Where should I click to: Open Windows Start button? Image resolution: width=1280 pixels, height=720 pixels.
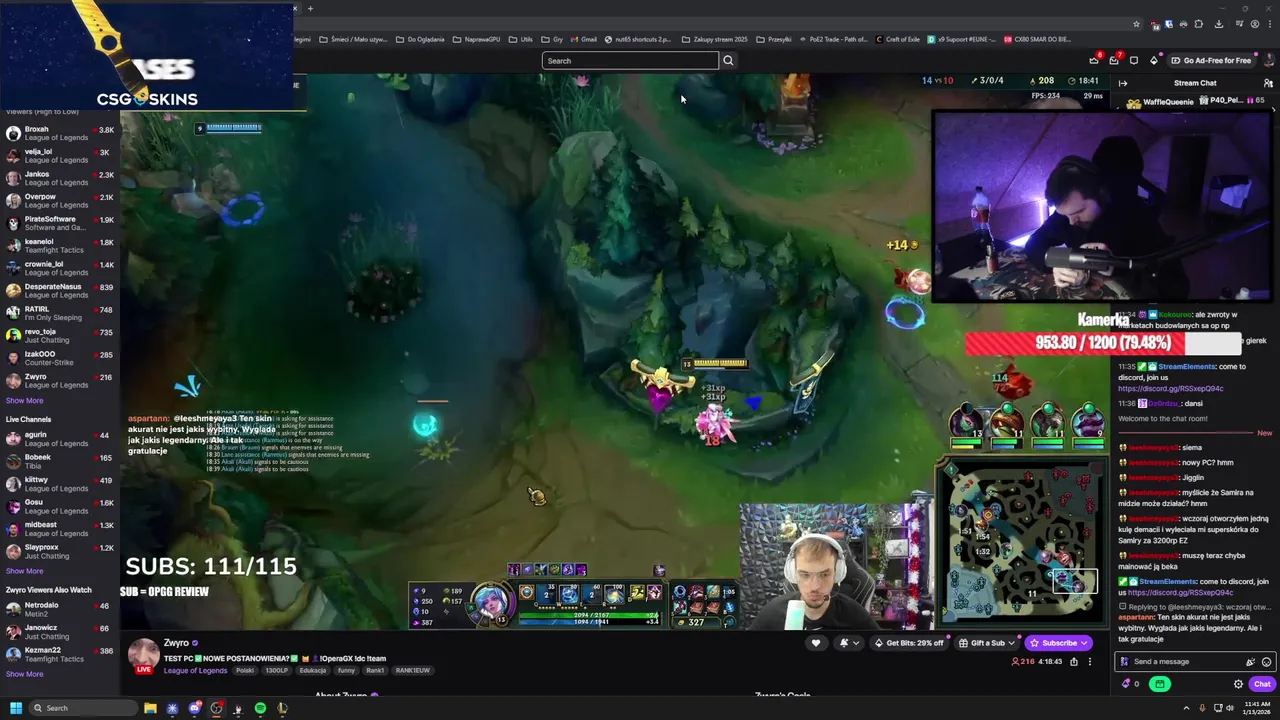click(x=15, y=708)
